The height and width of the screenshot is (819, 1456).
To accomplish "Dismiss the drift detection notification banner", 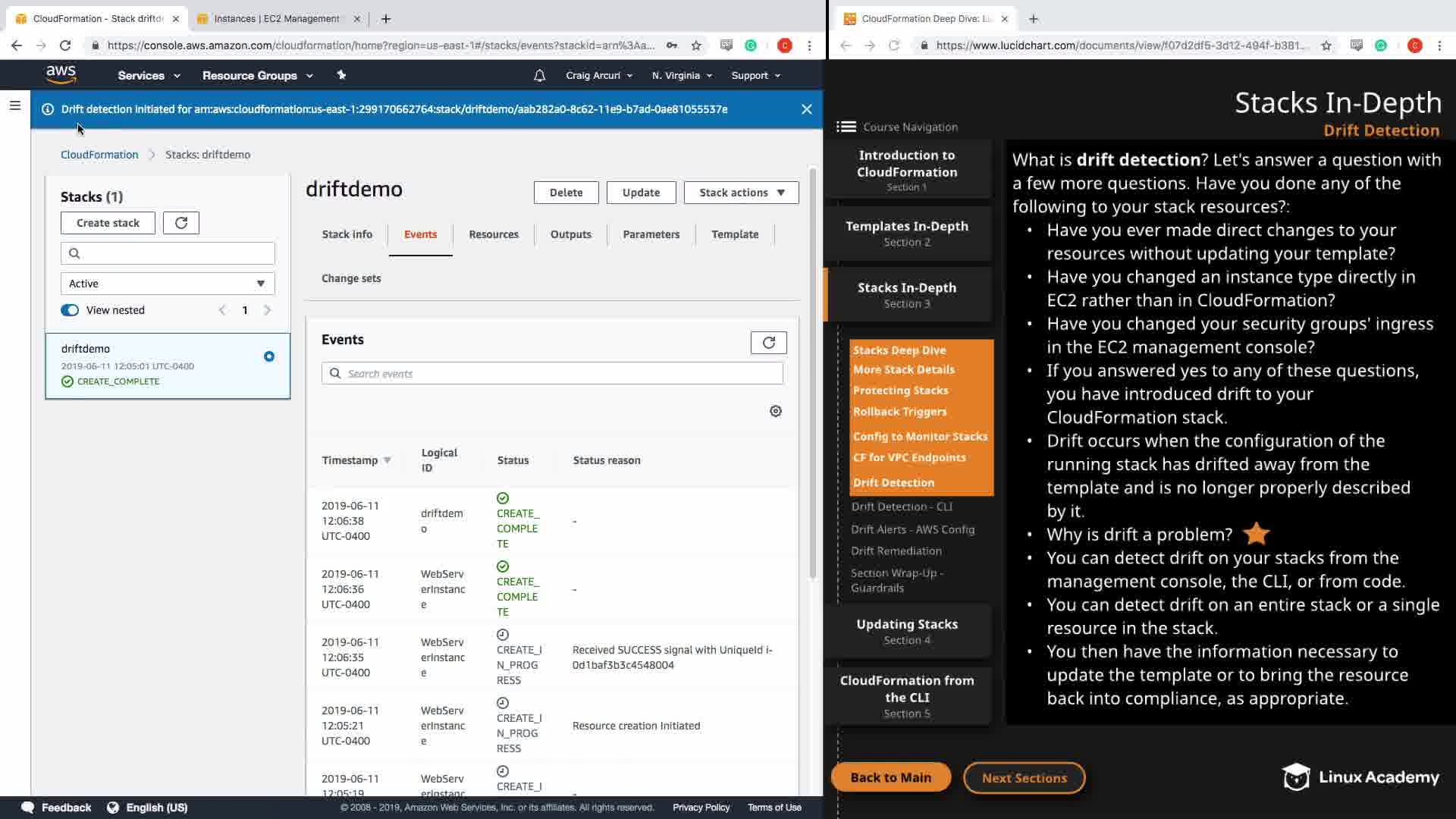I will [806, 109].
